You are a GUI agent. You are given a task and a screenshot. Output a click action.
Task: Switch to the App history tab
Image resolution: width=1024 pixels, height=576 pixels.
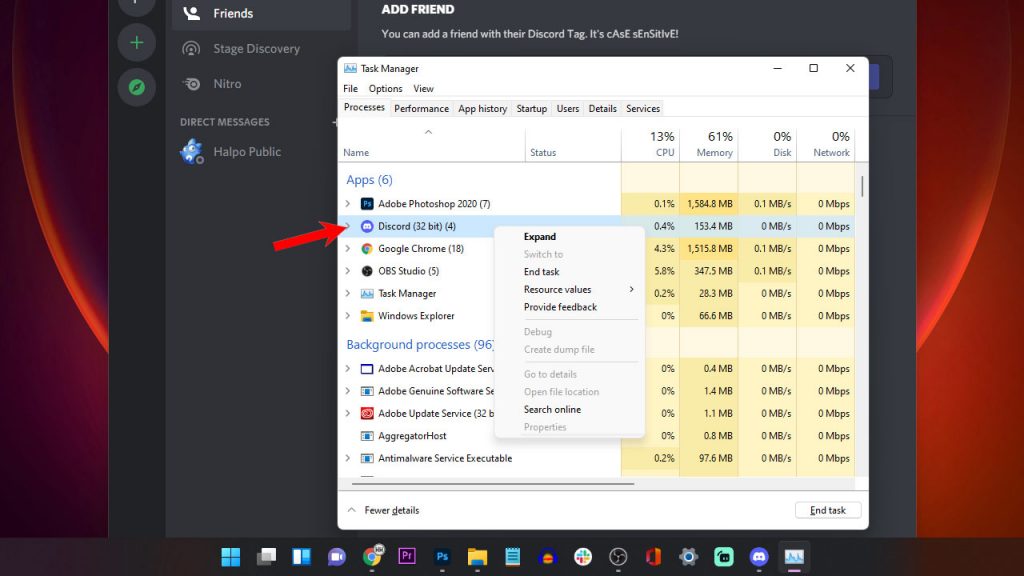483,108
